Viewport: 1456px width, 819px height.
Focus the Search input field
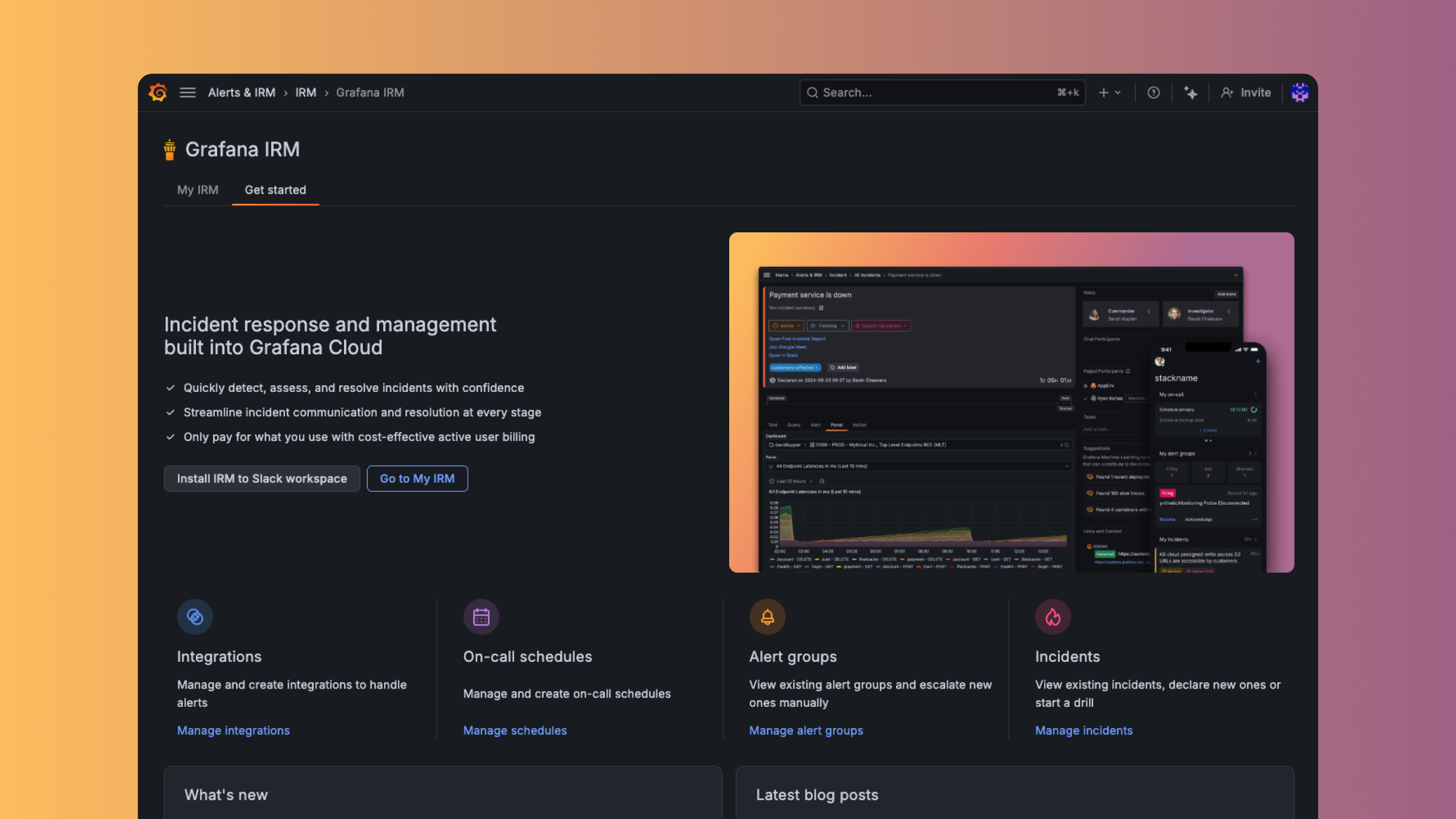(x=942, y=92)
